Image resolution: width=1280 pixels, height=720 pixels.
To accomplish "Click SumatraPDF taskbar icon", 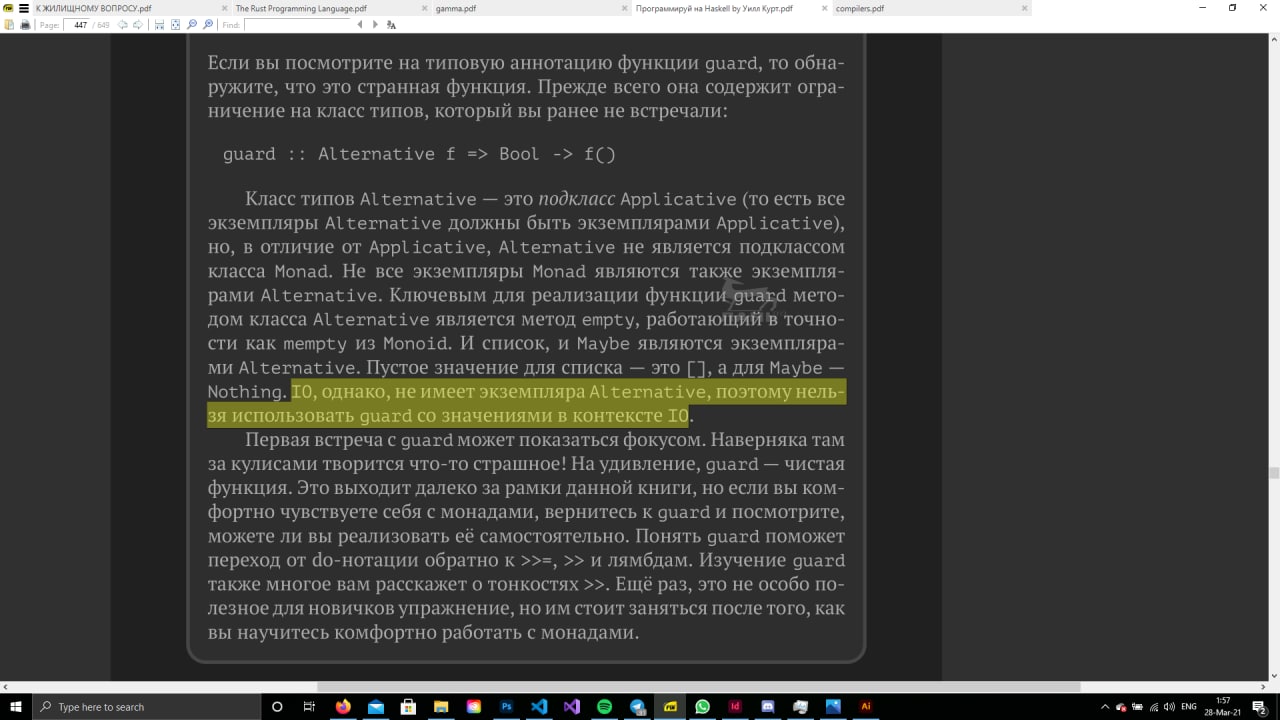I will [670, 706].
